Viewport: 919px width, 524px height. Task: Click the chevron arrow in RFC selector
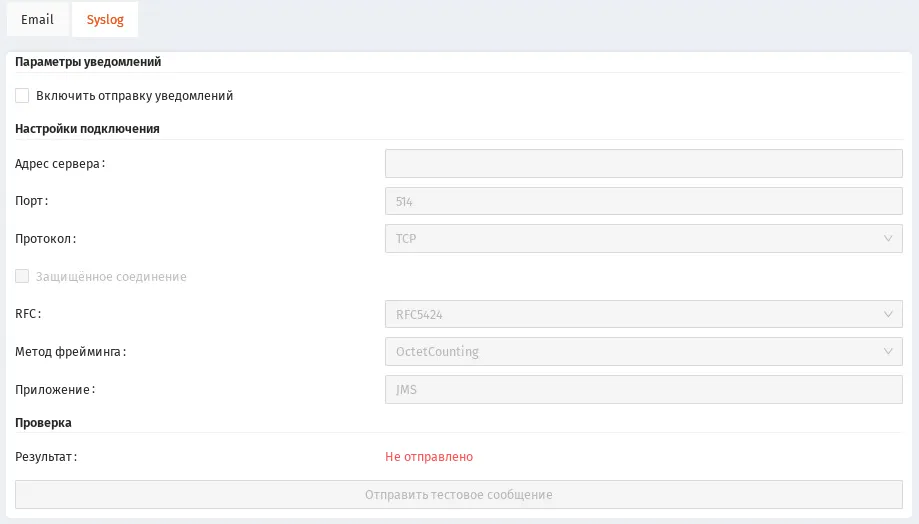click(x=888, y=314)
